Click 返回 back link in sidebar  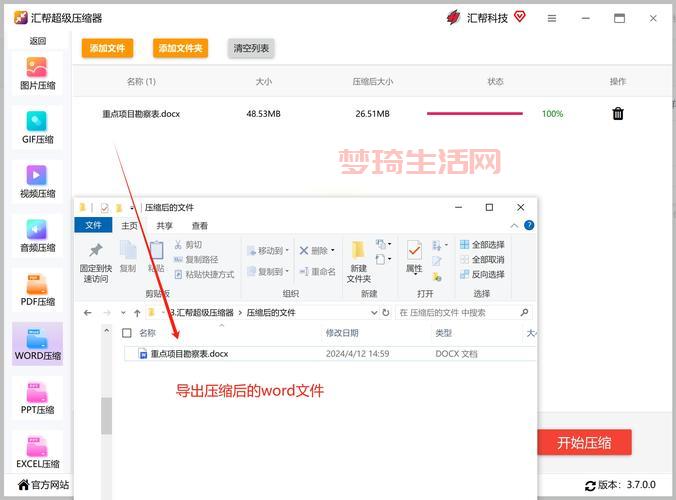click(x=38, y=41)
